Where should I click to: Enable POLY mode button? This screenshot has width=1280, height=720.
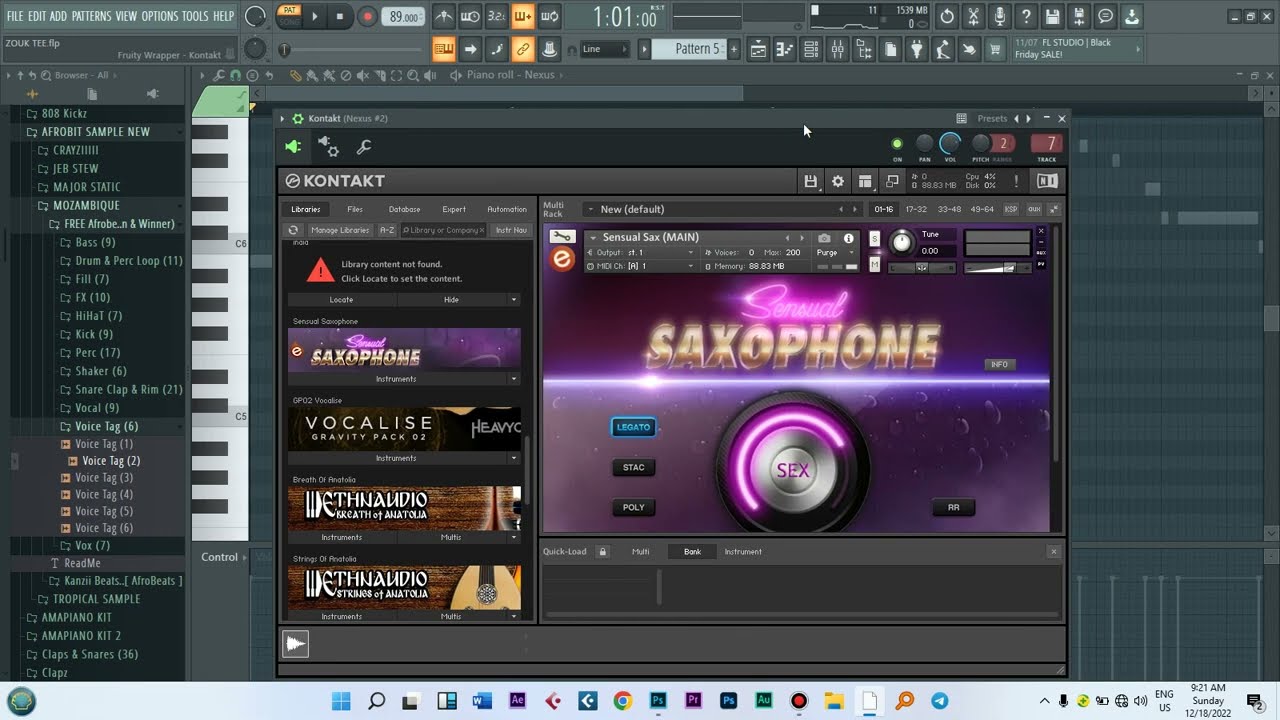click(633, 507)
